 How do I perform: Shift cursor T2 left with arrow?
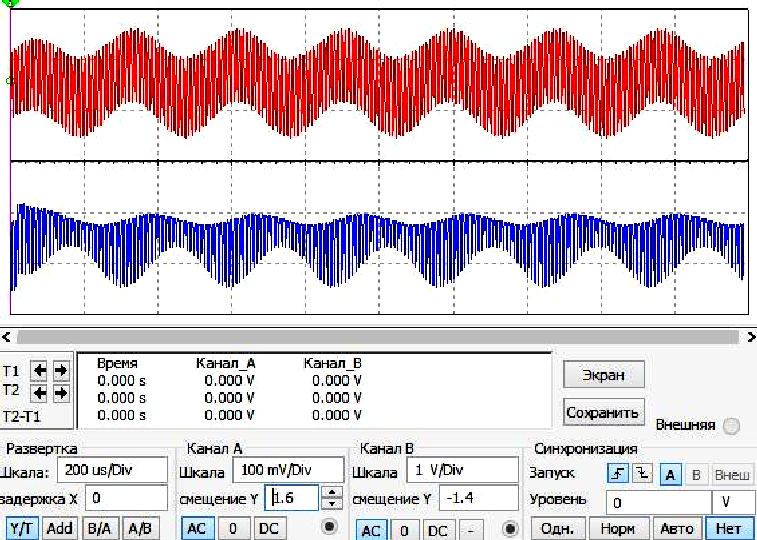[x=40, y=390]
